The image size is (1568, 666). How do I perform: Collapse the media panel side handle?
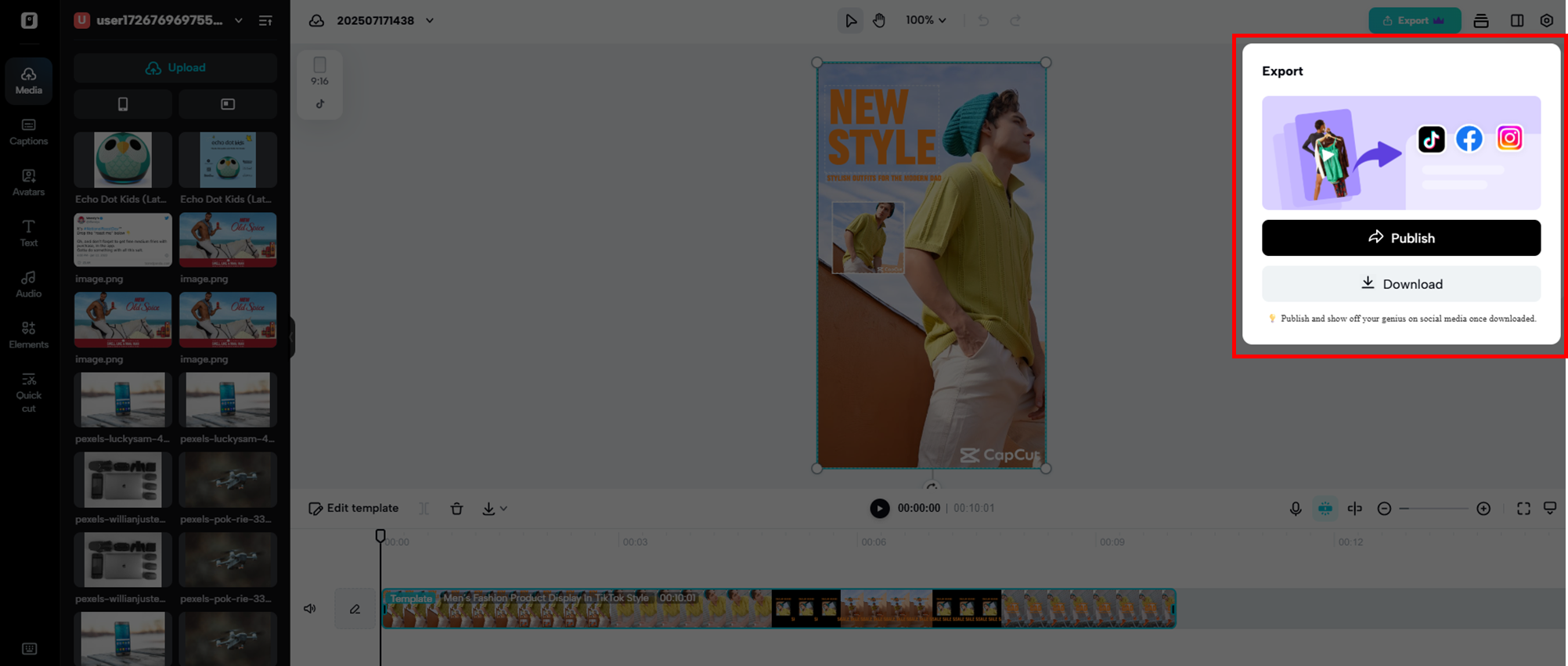(291, 337)
